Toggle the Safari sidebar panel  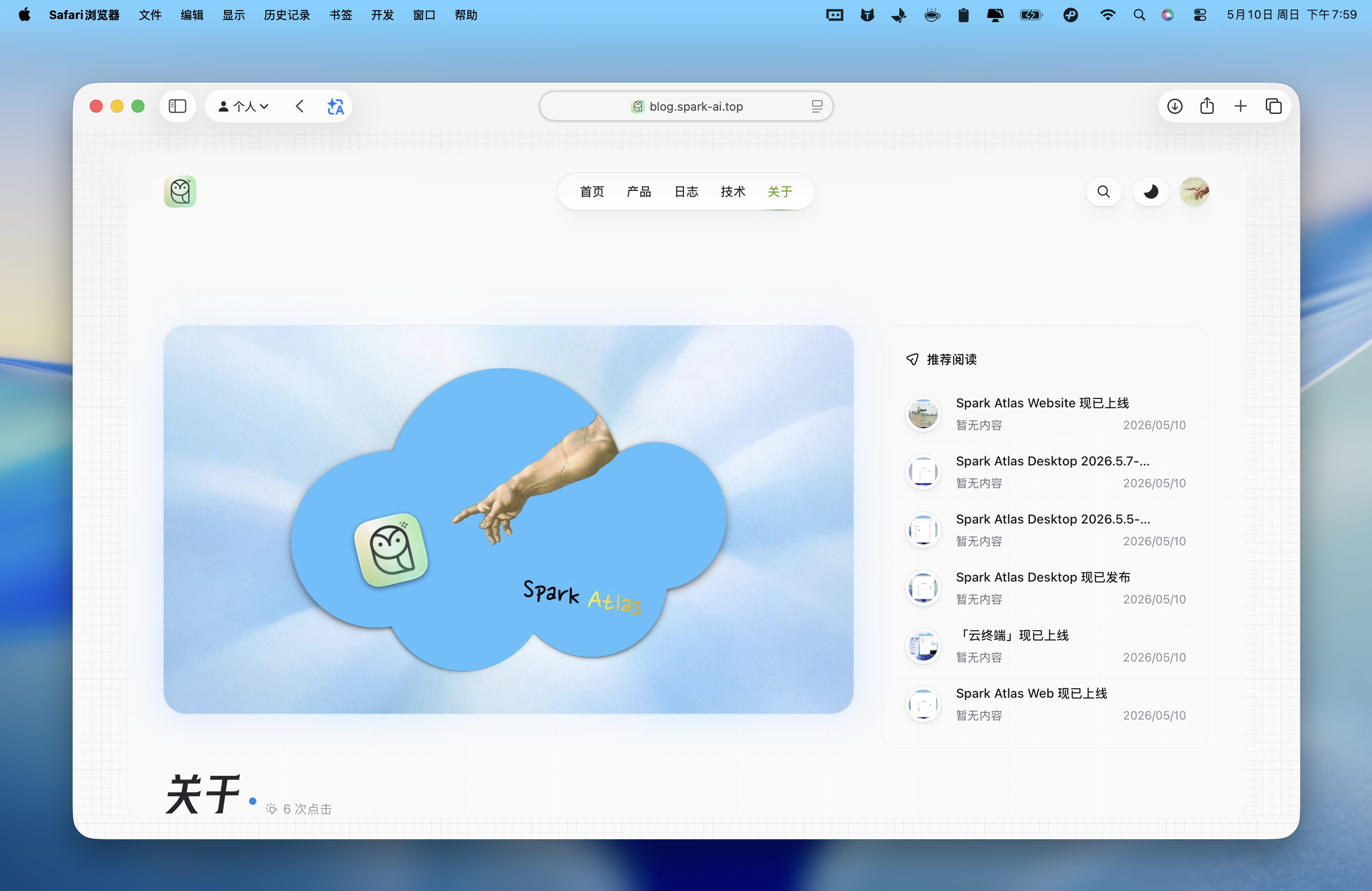coord(177,106)
